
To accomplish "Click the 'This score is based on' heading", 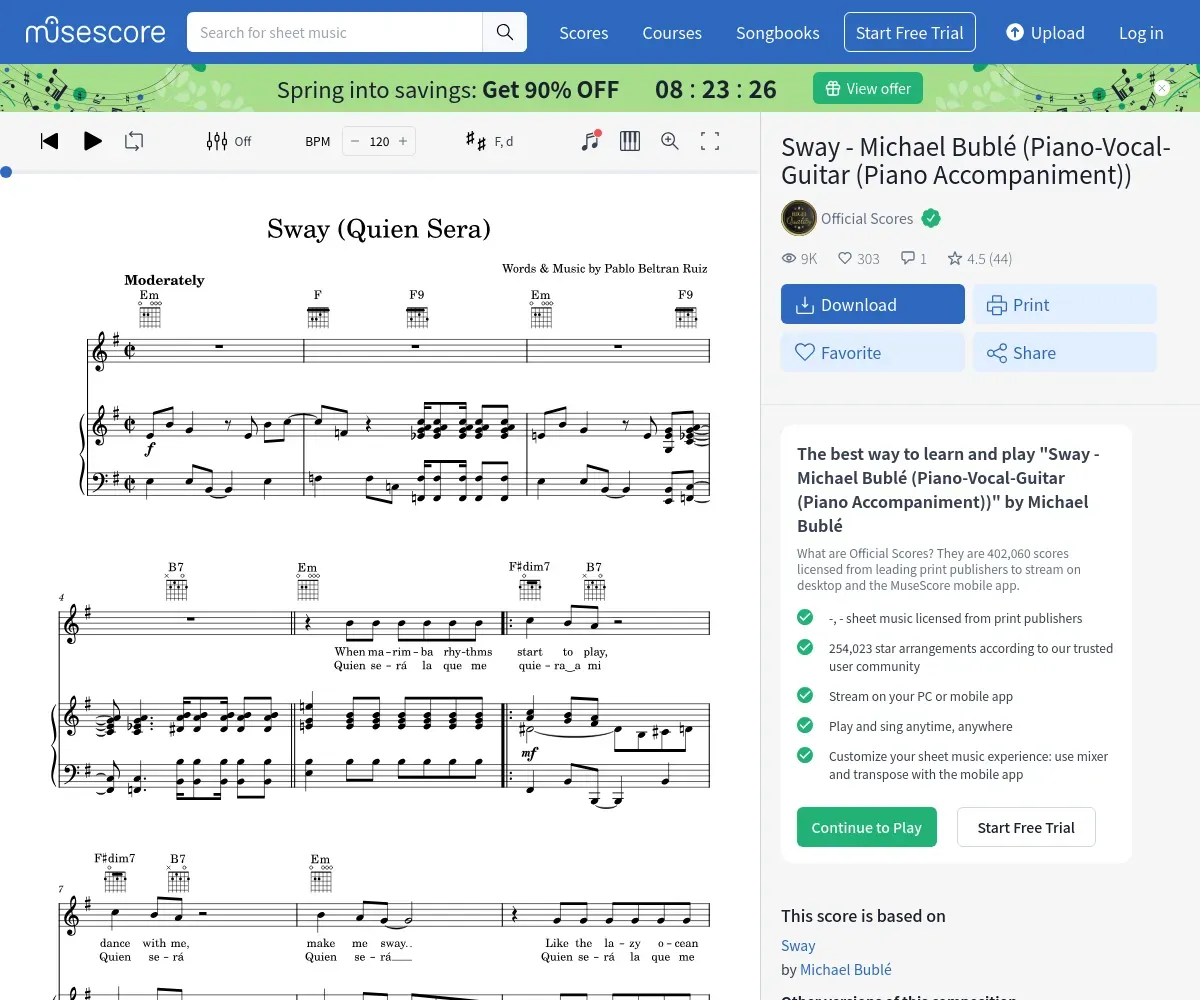I will click(x=863, y=915).
